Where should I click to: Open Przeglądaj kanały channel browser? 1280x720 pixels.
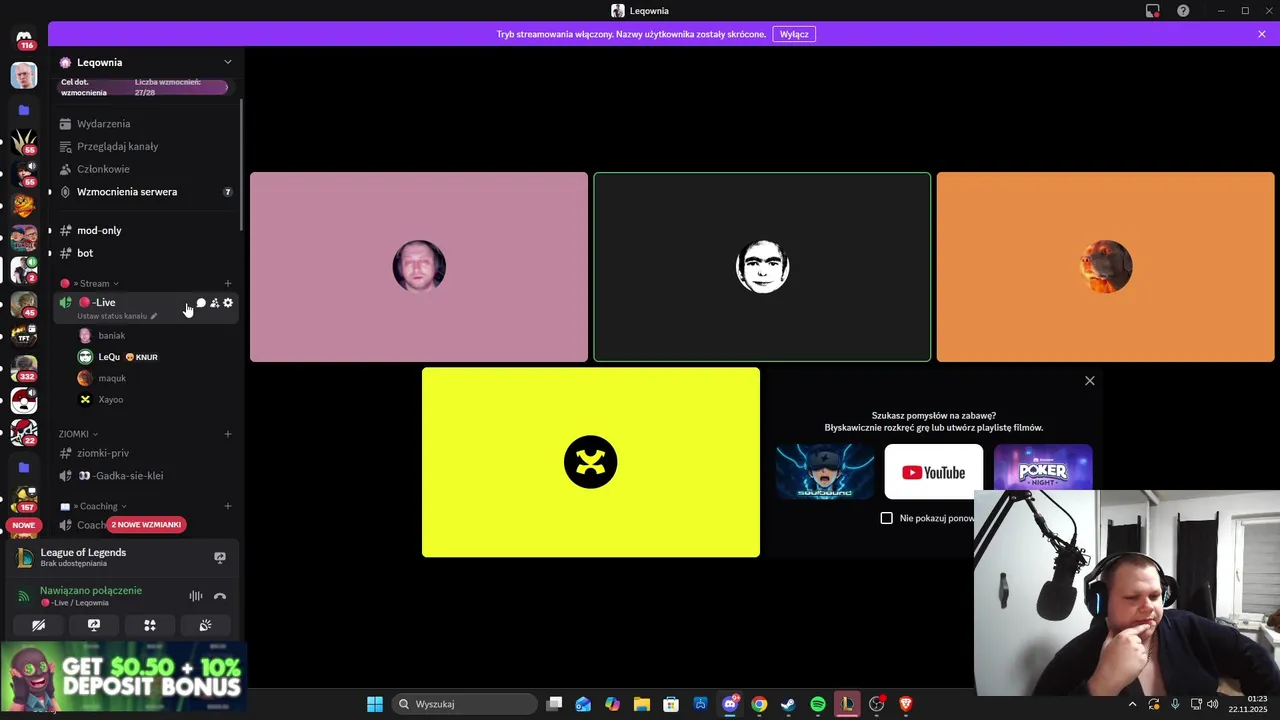145,146
